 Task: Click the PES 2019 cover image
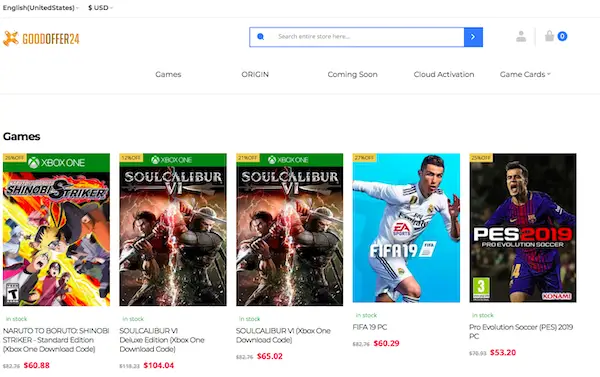tap(523, 228)
